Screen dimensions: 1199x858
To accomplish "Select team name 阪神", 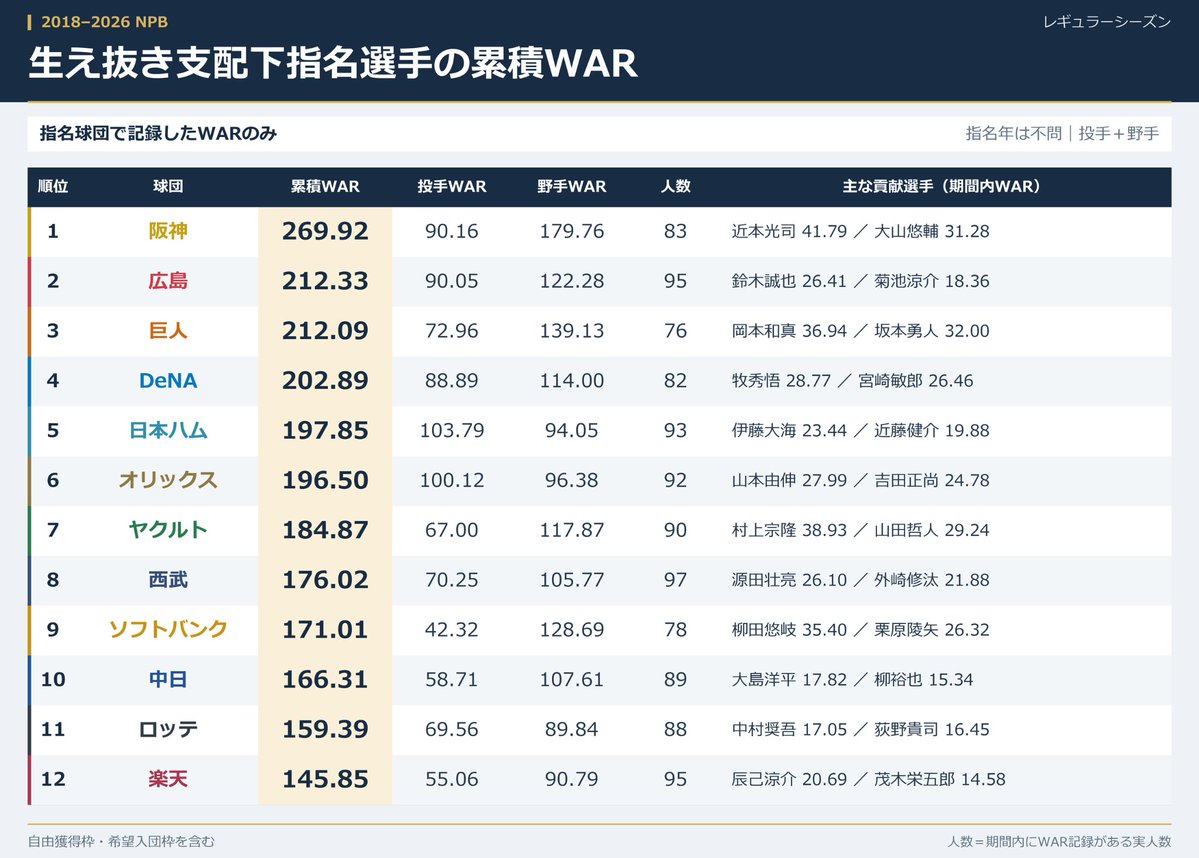I will click(x=167, y=231).
